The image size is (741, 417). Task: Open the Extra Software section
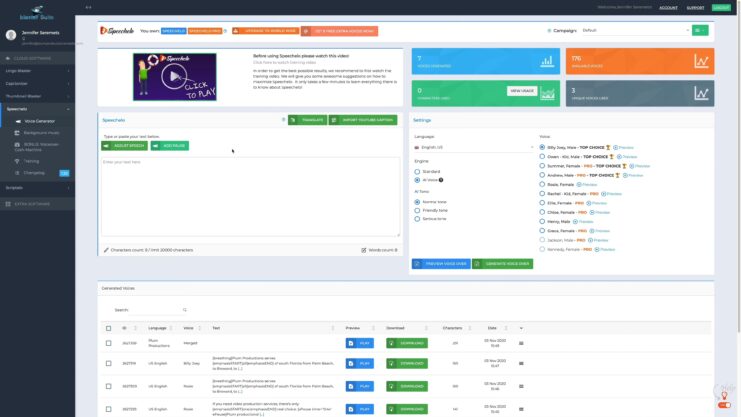pyautogui.click(x=32, y=204)
